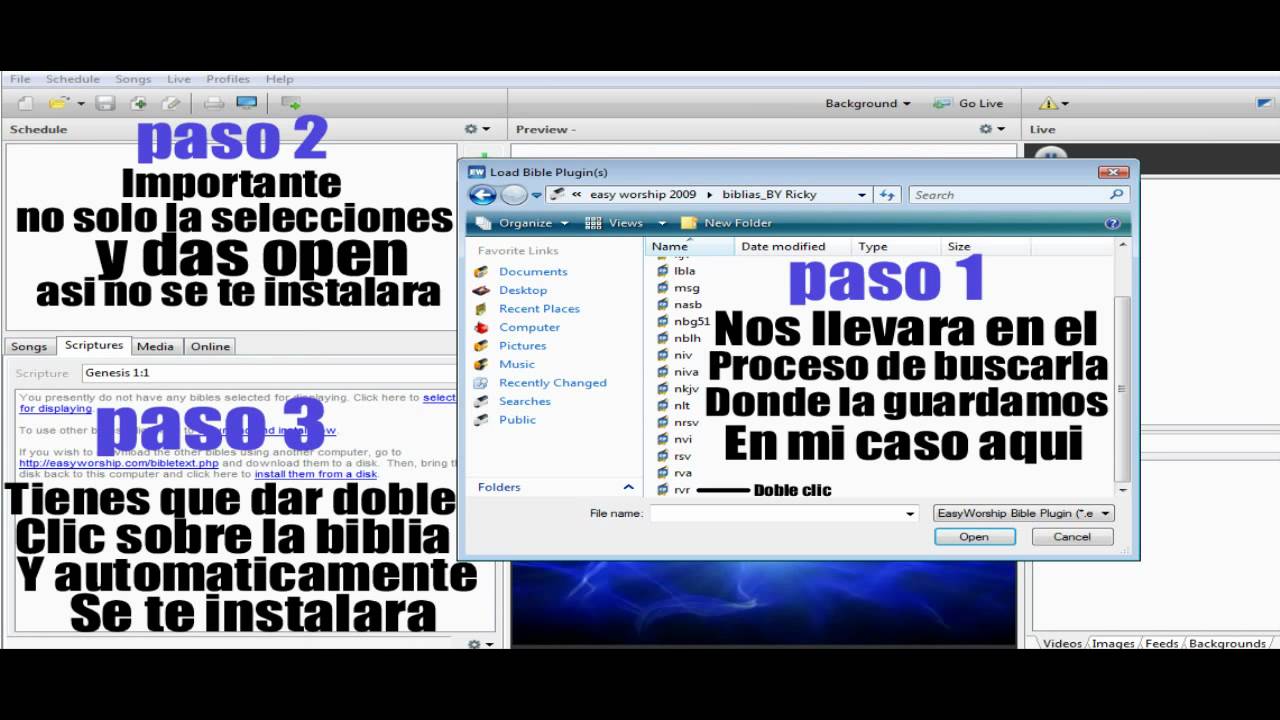Click 'easy worship 2009' in address path
The width and height of the screenshot is (1280, 720).
[642, 195]
